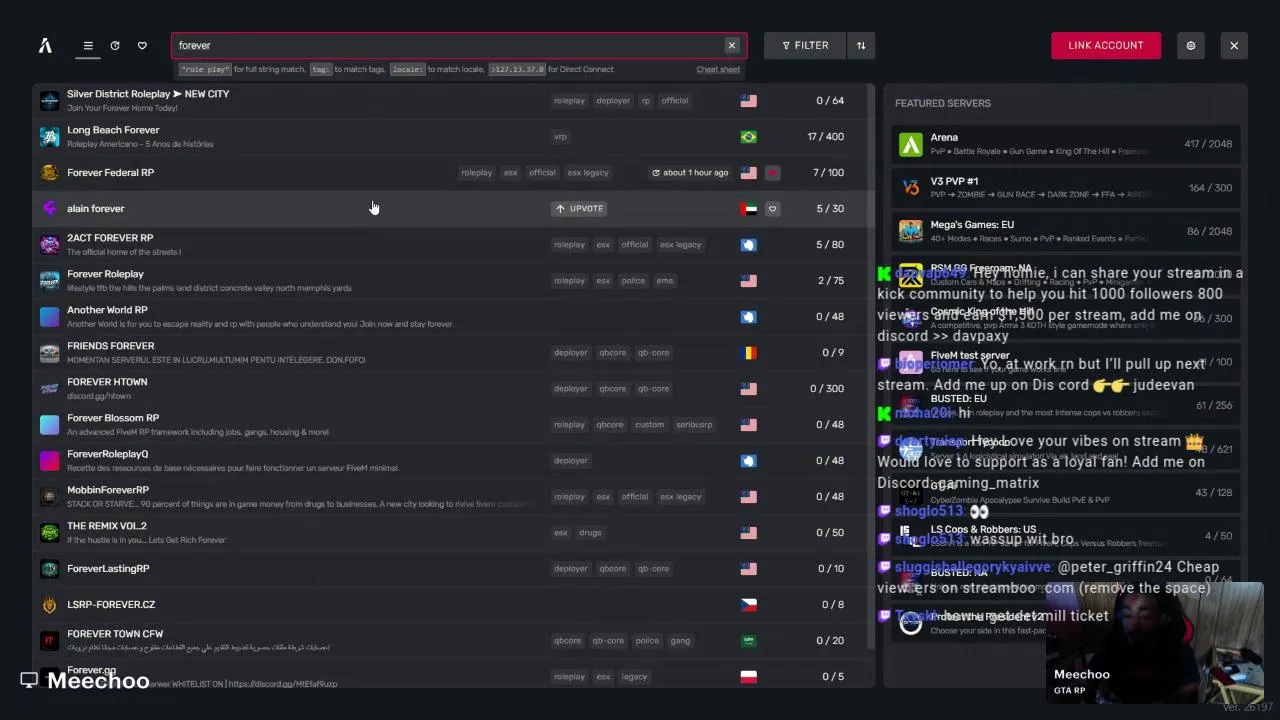
Task: Click ForeverRoleplayQ server icon
Action: (x=49, y=460)
